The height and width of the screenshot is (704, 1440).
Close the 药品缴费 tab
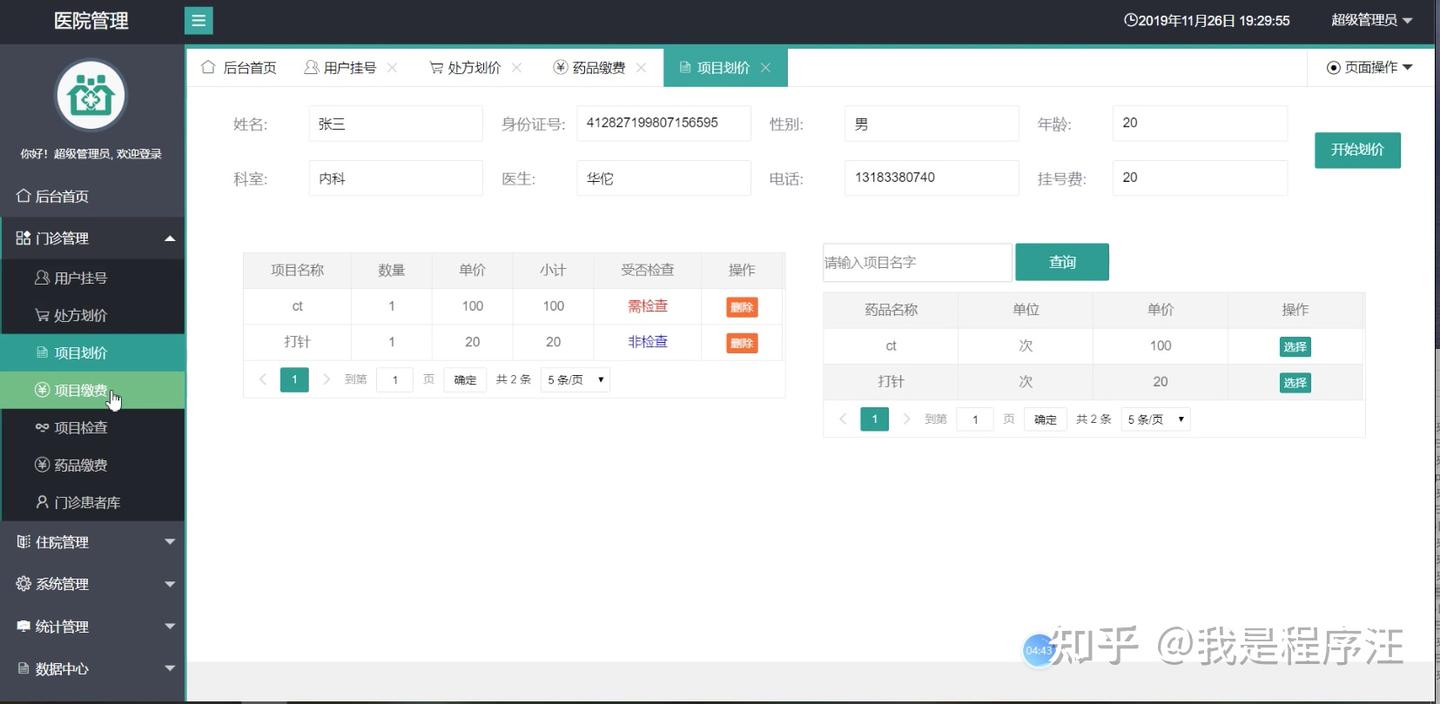pos(641,67)
